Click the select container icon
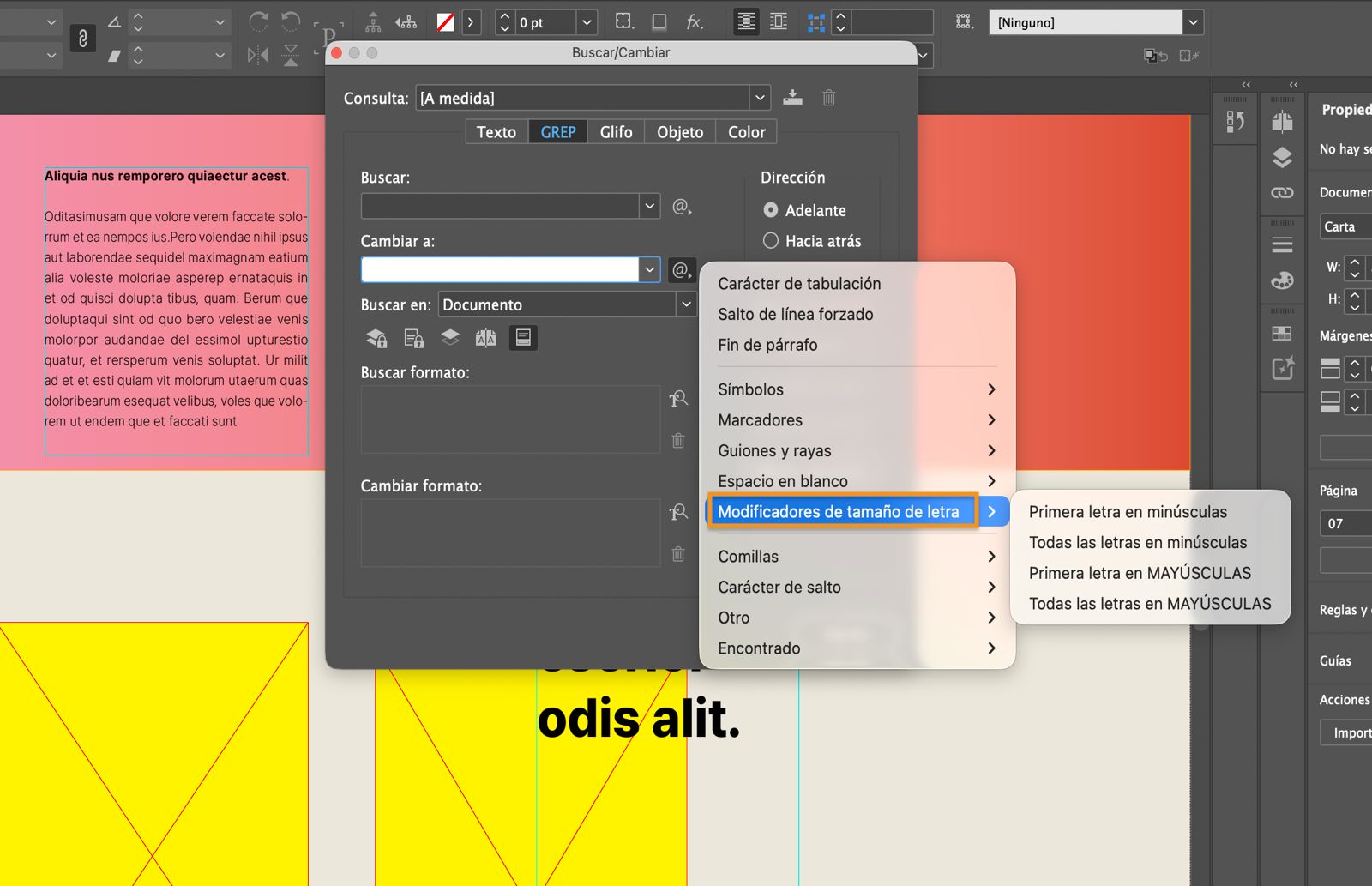The image size is (1372, 886). click(373, 21)
